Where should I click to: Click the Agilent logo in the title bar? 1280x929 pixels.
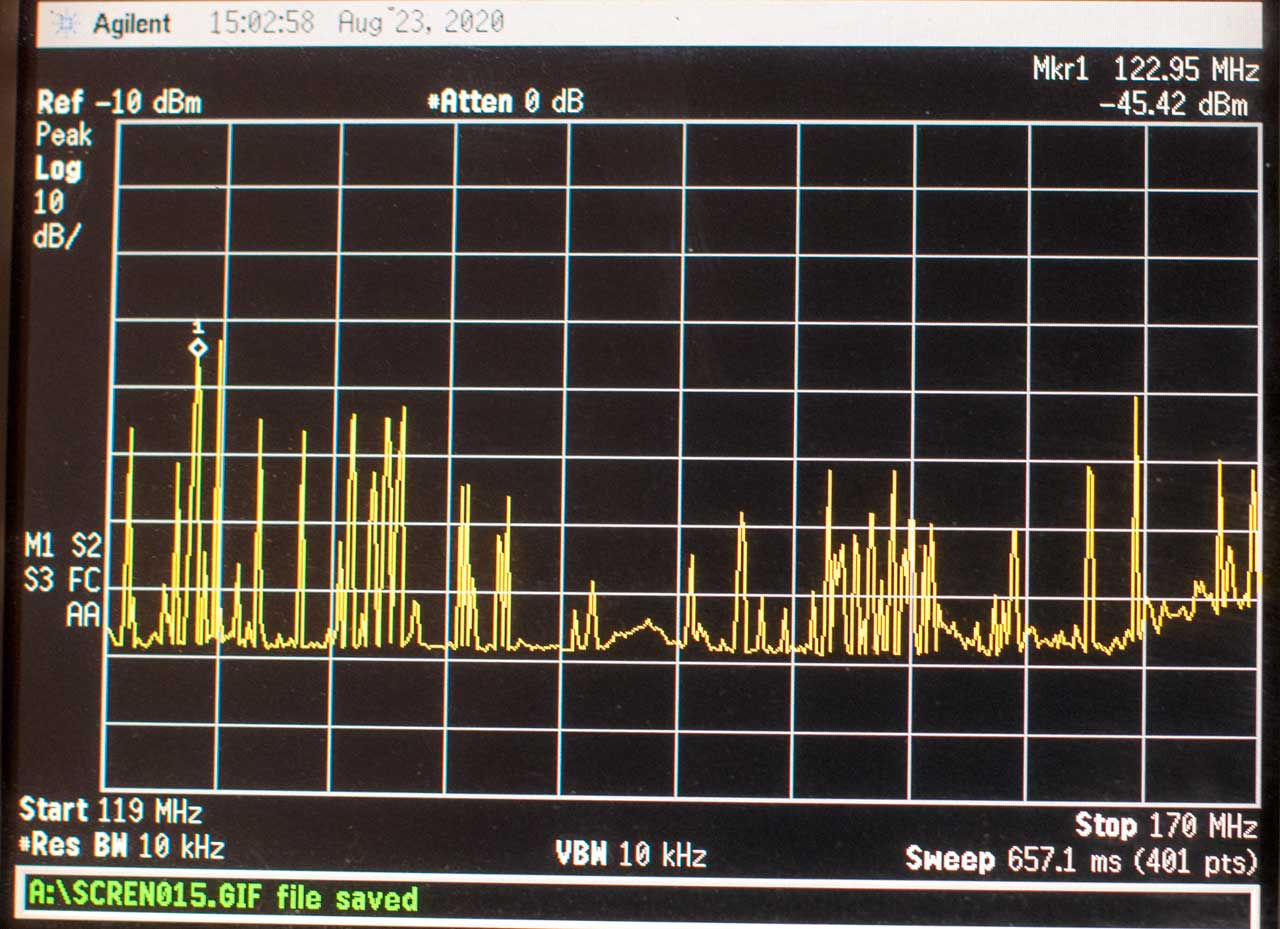[x=115, y=23]
